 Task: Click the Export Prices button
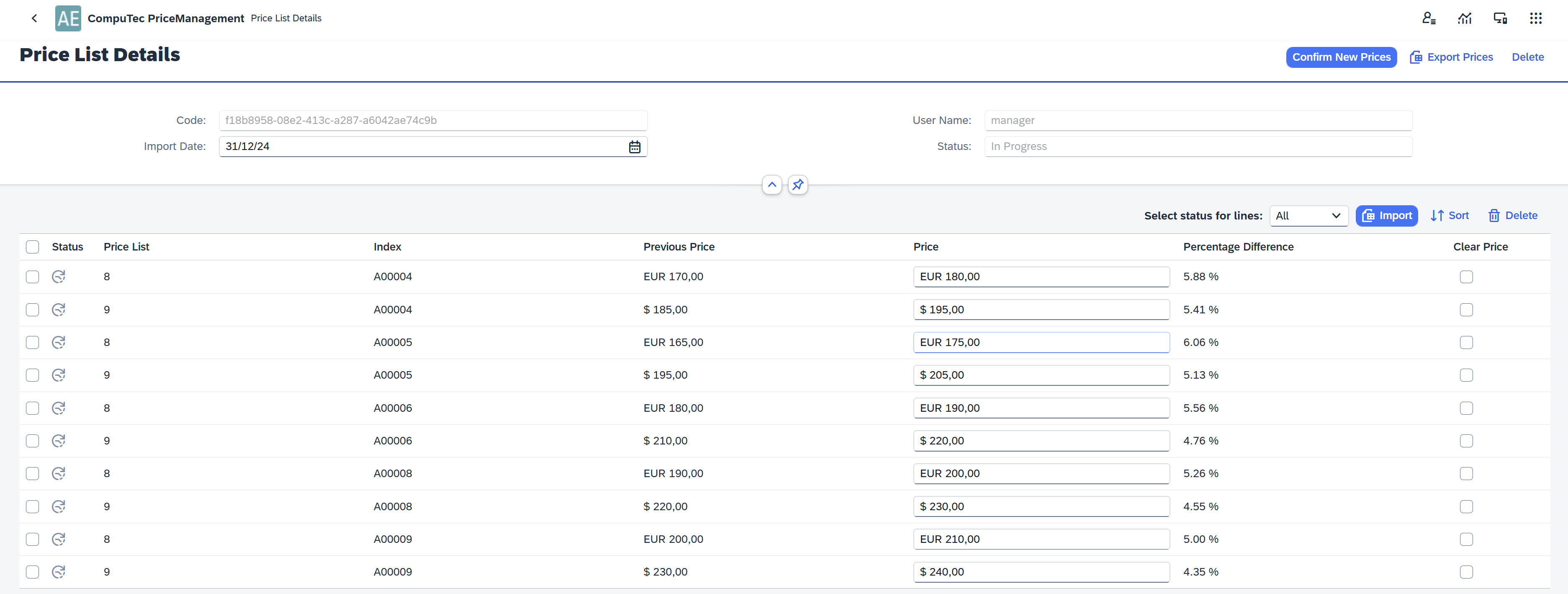tap(1451, 57)
